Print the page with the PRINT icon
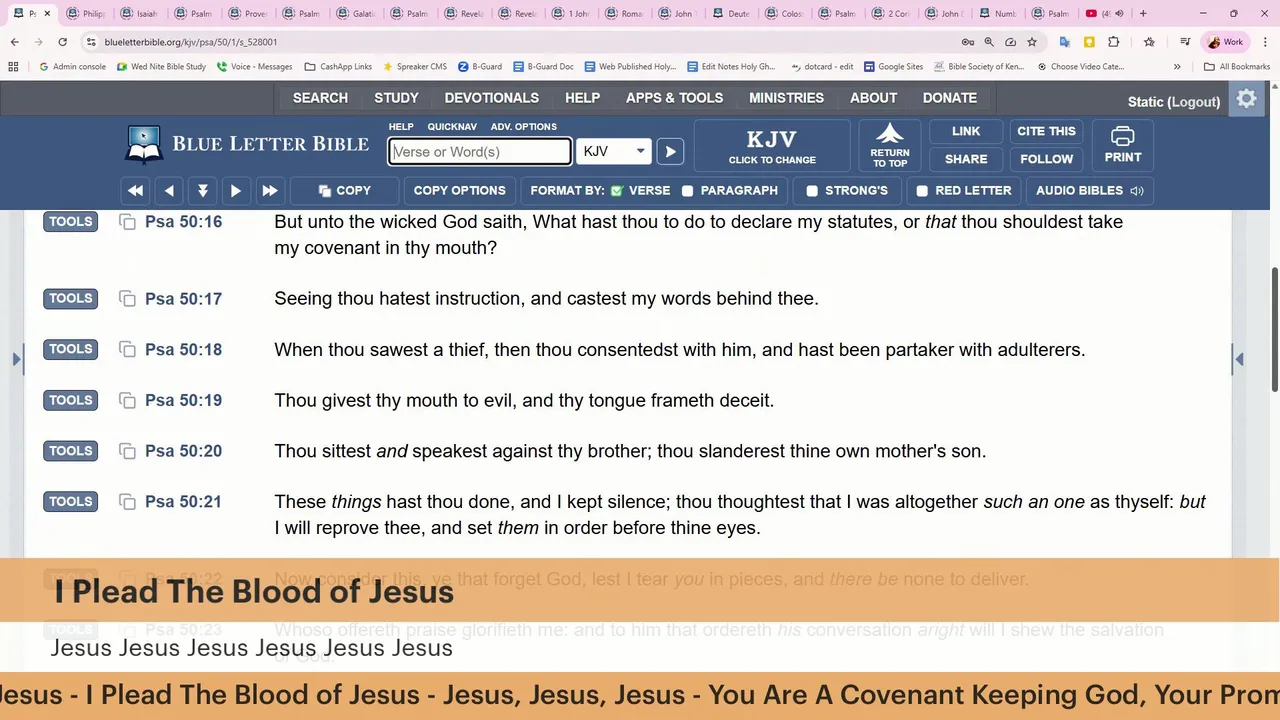The height and width of the screenshot is (720, 1280). (x=1122, y=145)
